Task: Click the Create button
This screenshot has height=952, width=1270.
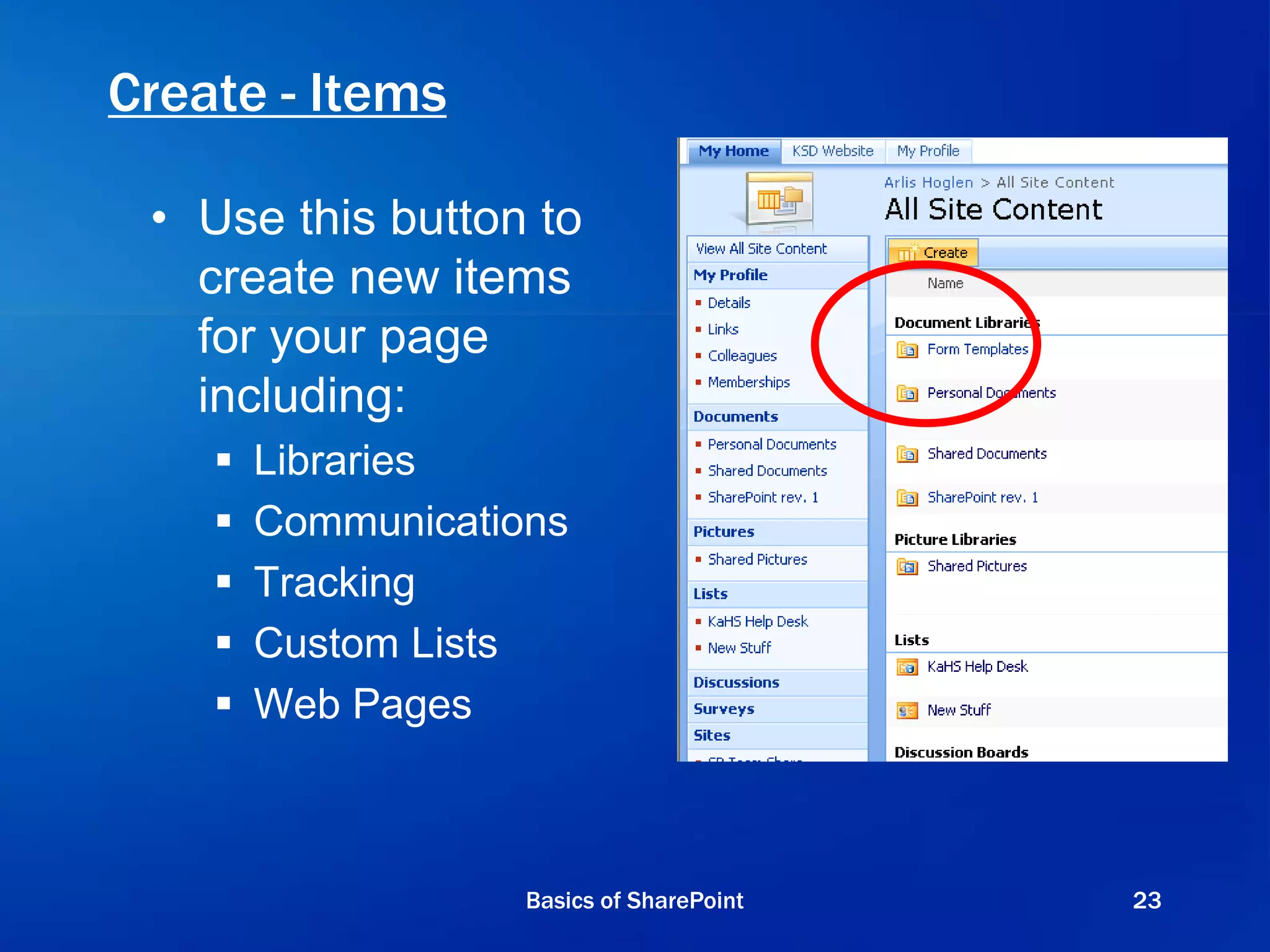Action: (933, 253)
